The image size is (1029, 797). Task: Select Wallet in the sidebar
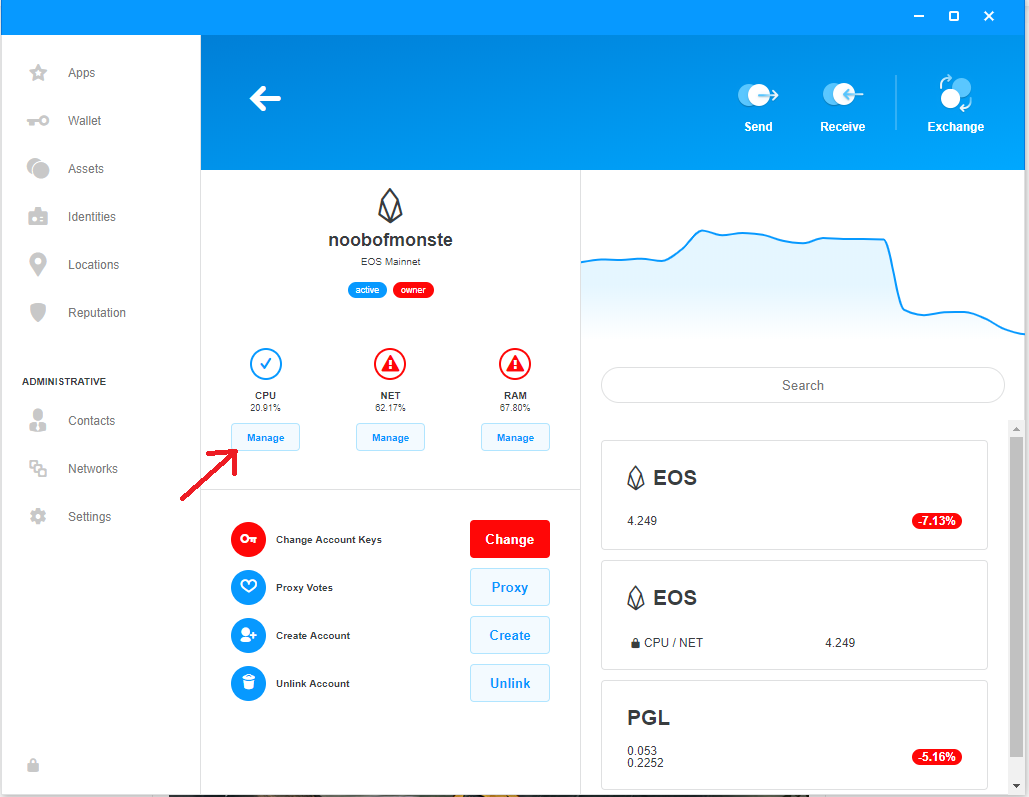pos(85,121)
